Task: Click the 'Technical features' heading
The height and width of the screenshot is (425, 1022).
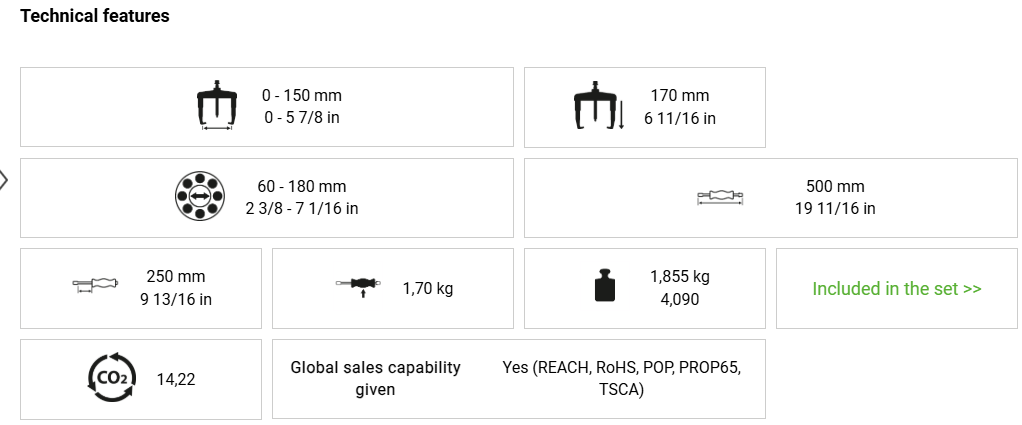Action: [x=95, y=16]
